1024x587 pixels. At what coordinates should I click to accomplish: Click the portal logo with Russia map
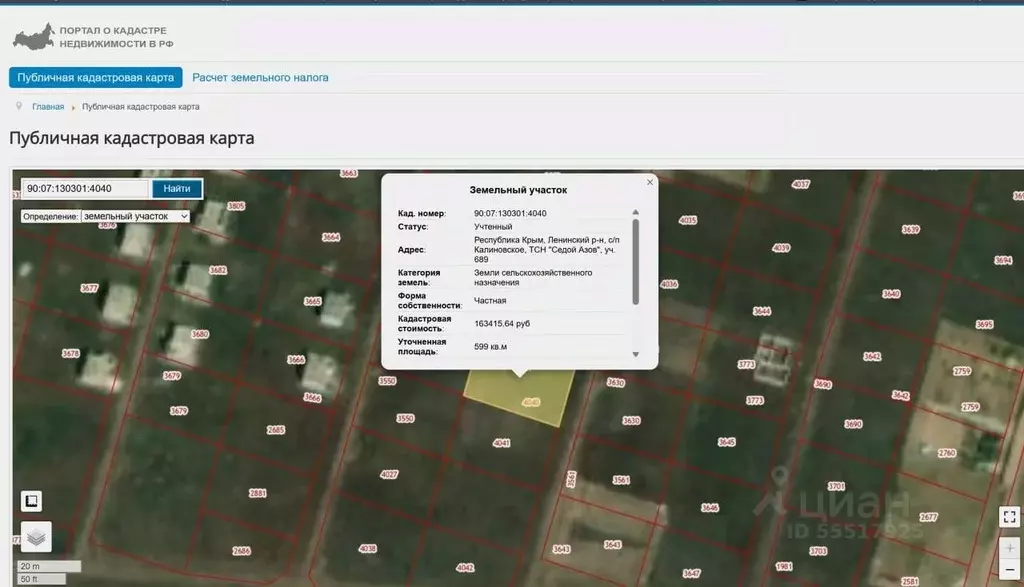pos(32,39)
